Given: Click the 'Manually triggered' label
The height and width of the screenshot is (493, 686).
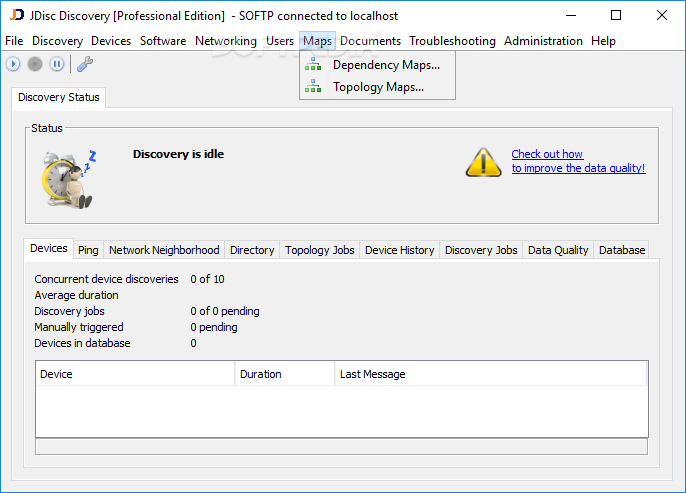Looking at the screenshot, I should click(79, 327).
